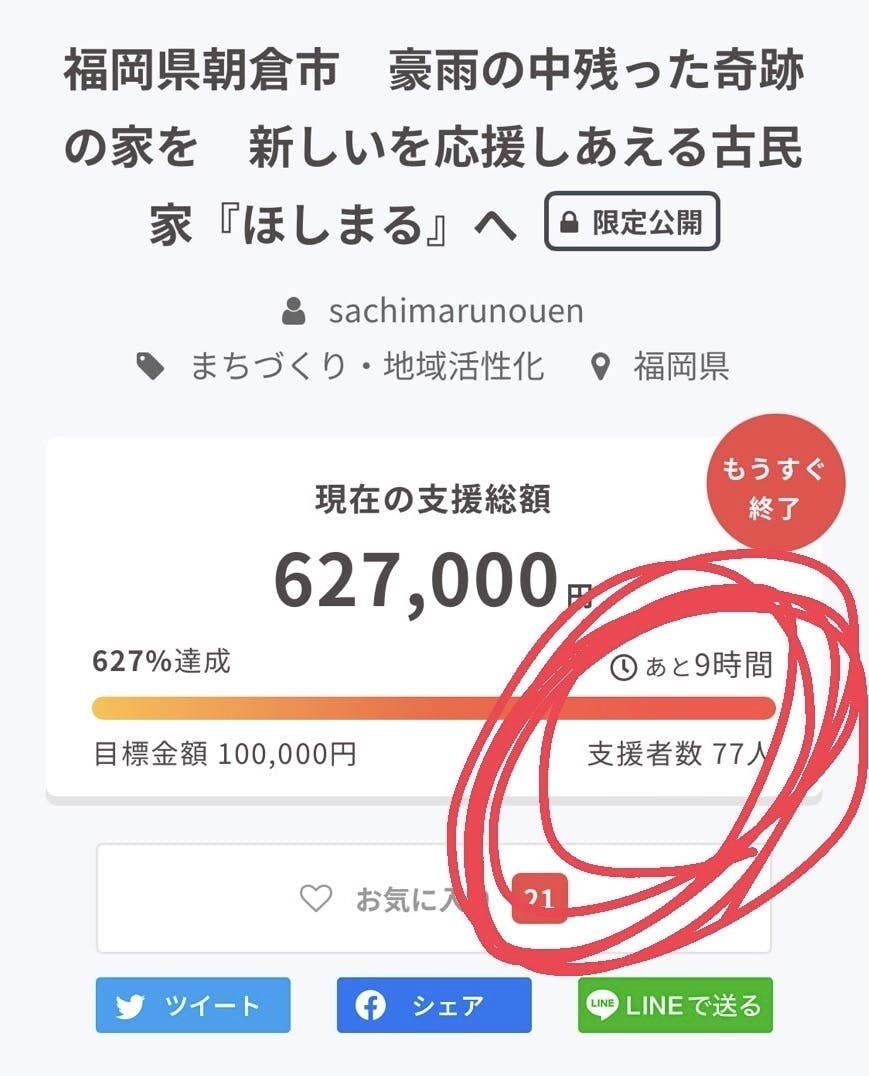Click the 627,000 total amount
Image resolution: width=869 pixels, height=1076 pixels.
pyautogui.click(x=415, y=582)
